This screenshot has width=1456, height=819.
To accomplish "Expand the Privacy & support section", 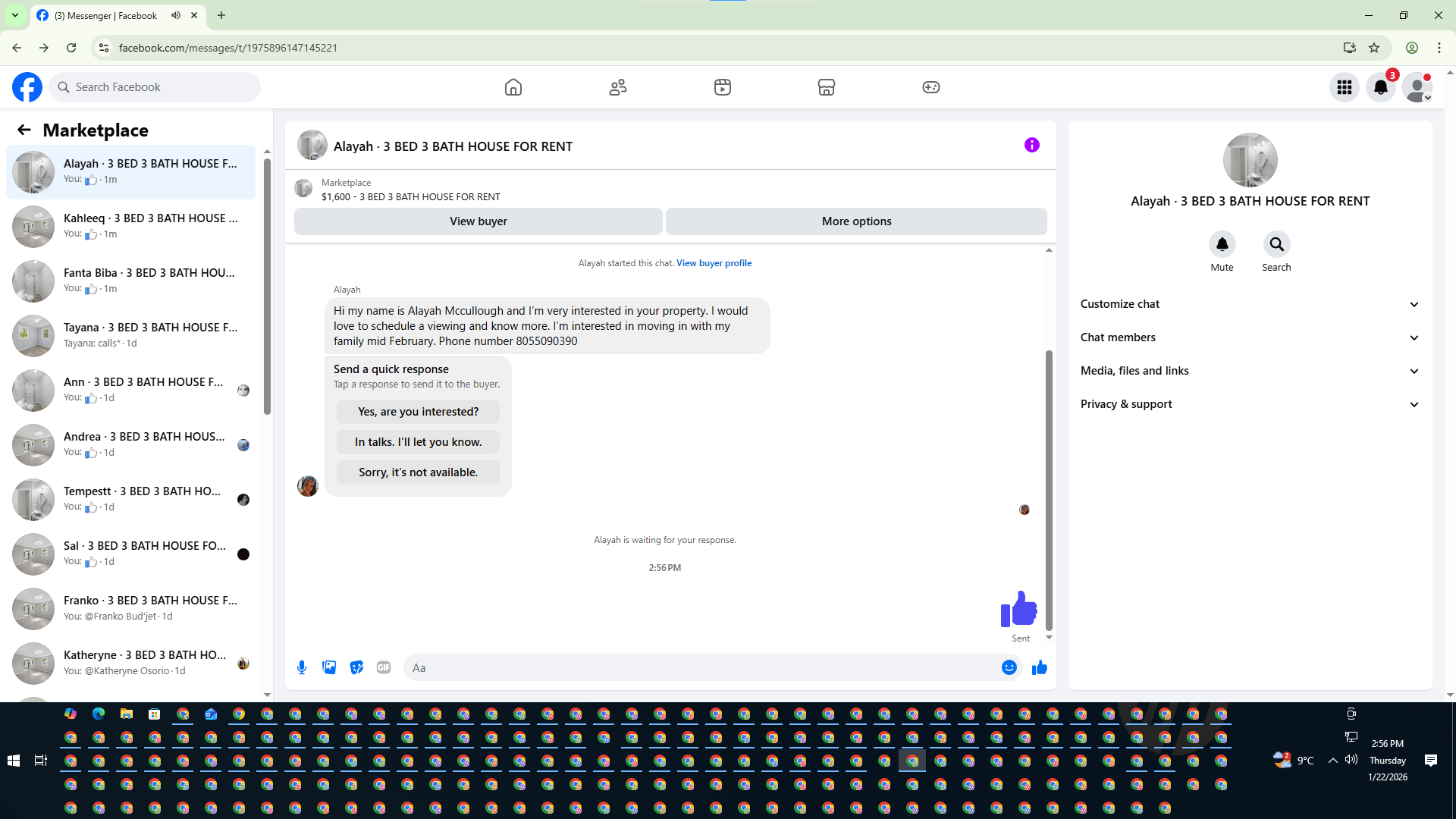I will pyautogui.click(x=1250, y=404).
